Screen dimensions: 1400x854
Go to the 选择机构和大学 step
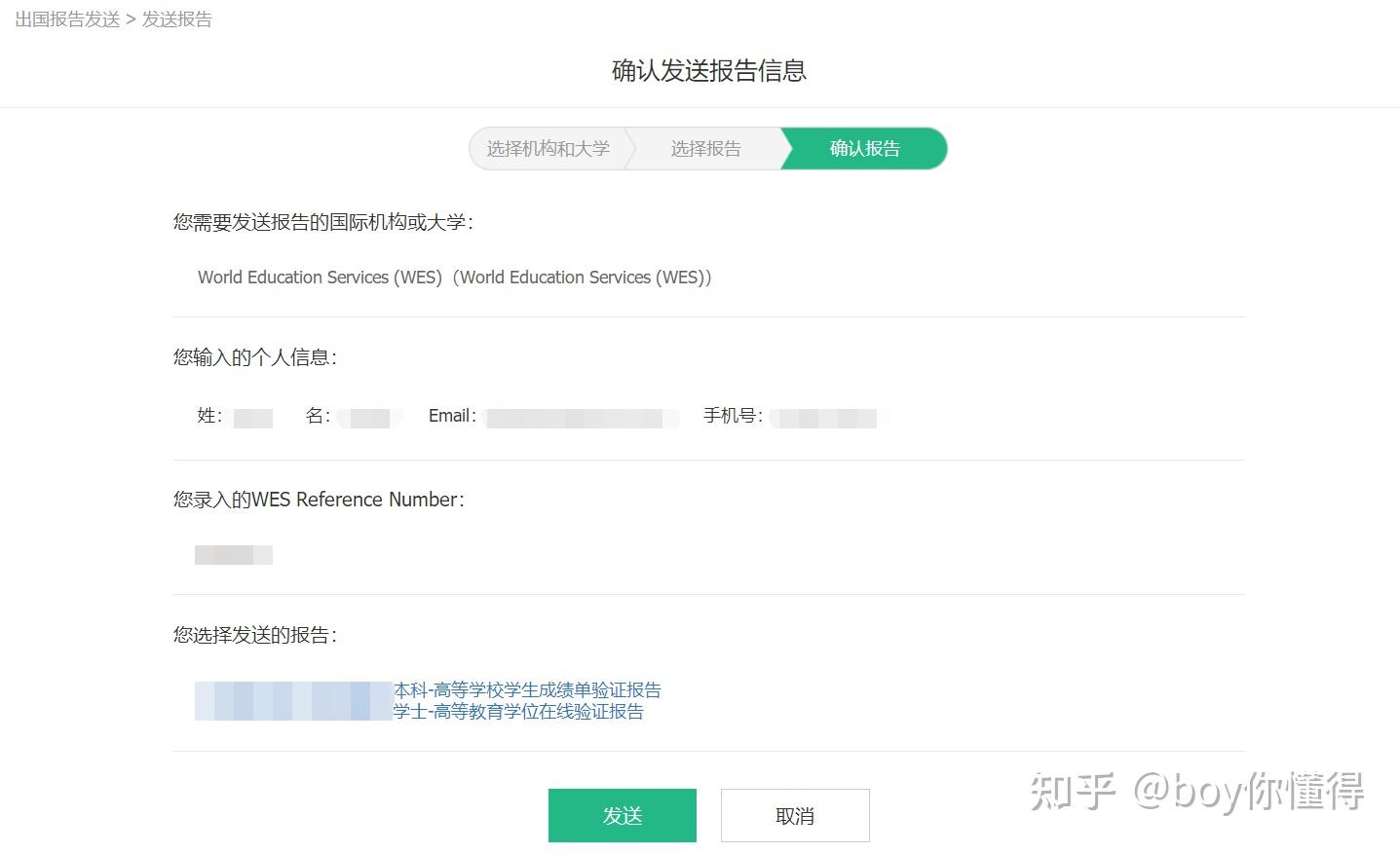548,148
